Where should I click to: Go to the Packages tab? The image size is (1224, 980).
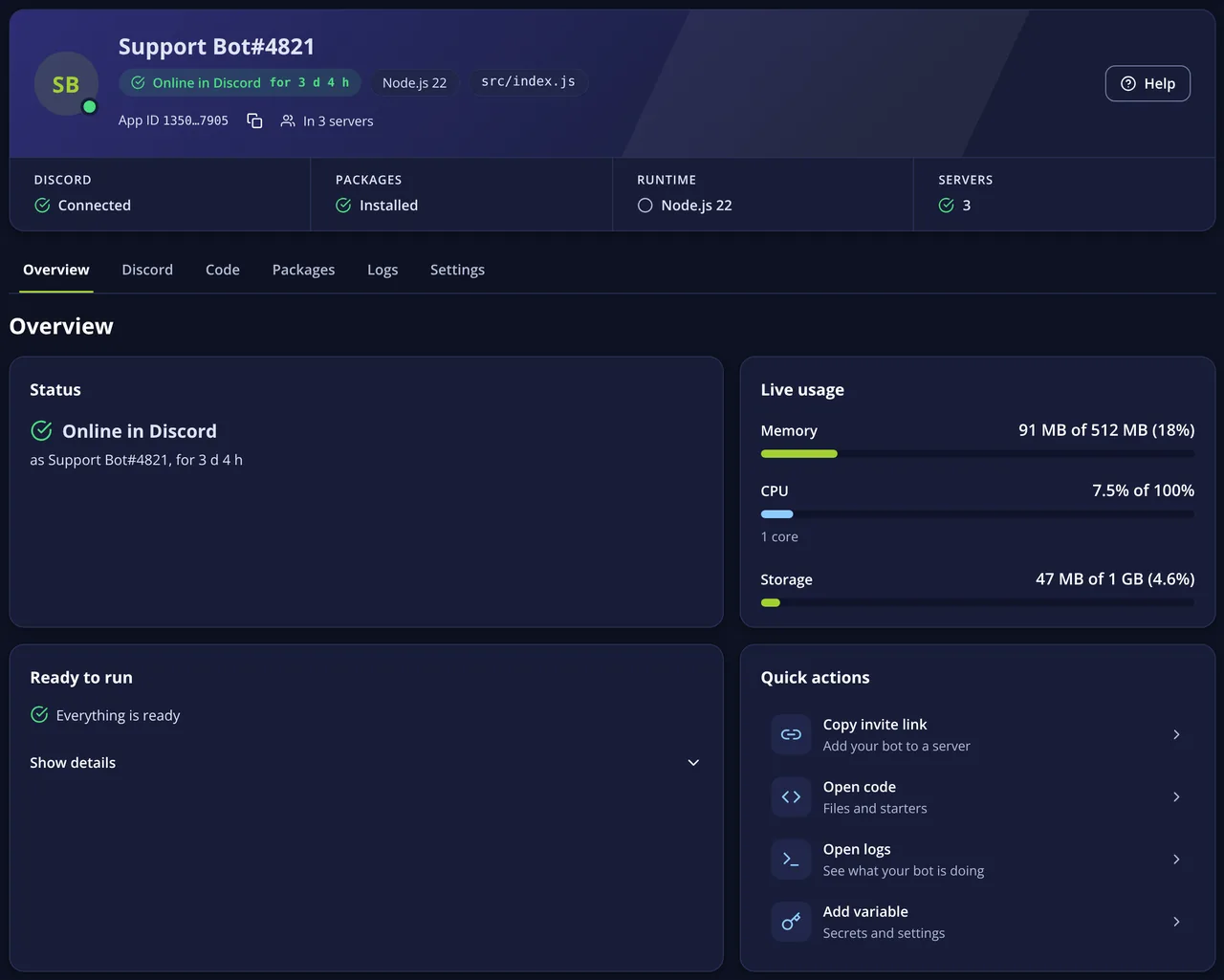(303, 270)
